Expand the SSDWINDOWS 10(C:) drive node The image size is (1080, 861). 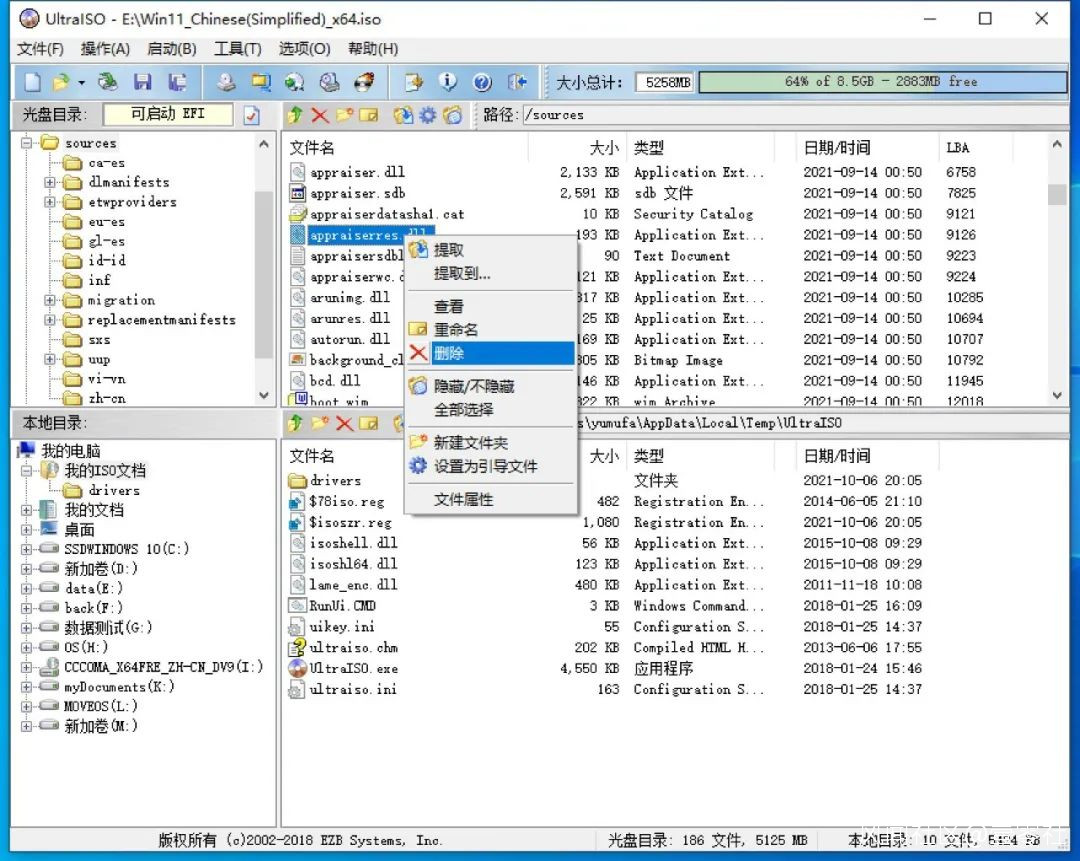(27, 550)
